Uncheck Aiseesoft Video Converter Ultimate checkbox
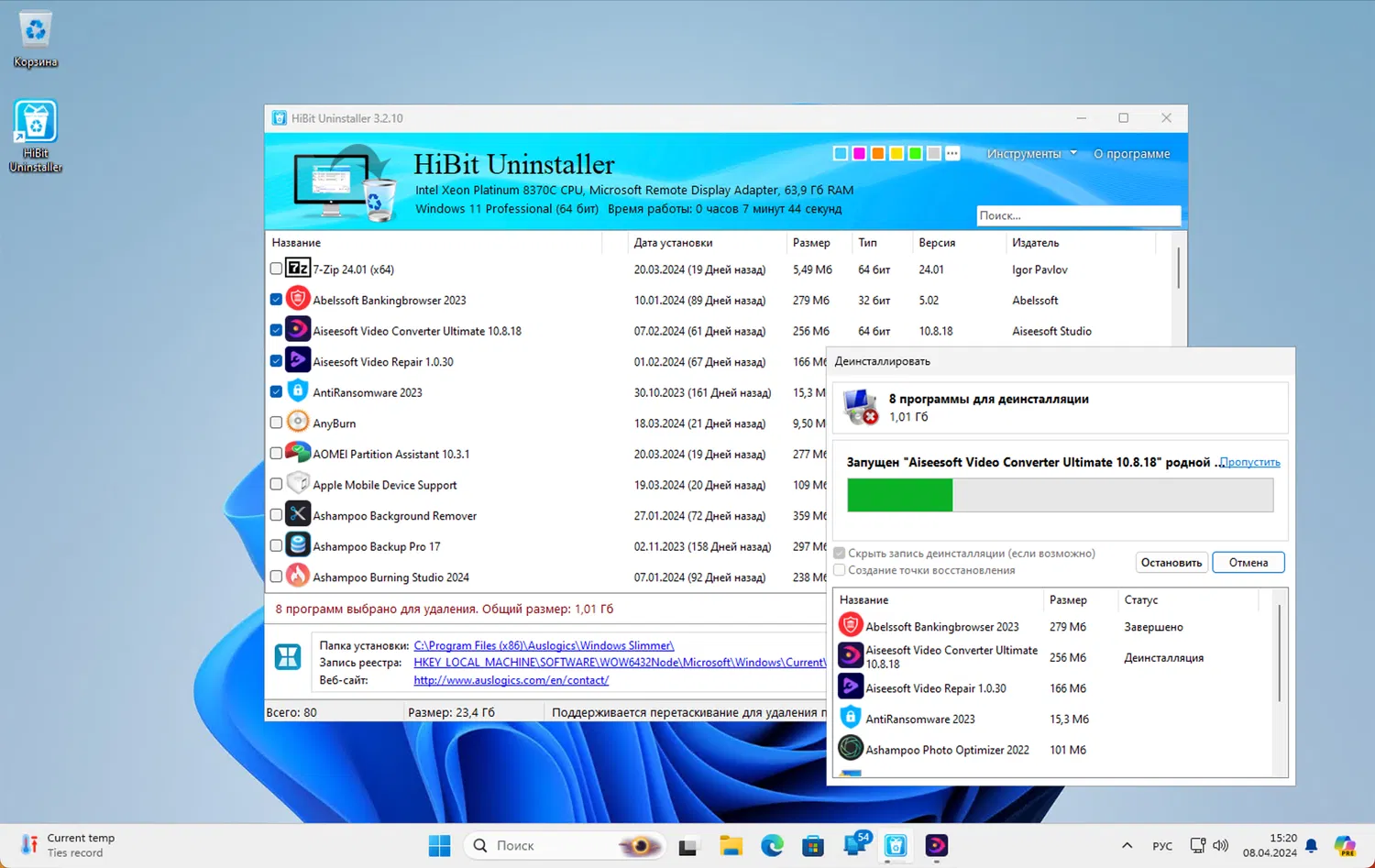Screen dimensions: 1375x868 click(x=276, y=330)
